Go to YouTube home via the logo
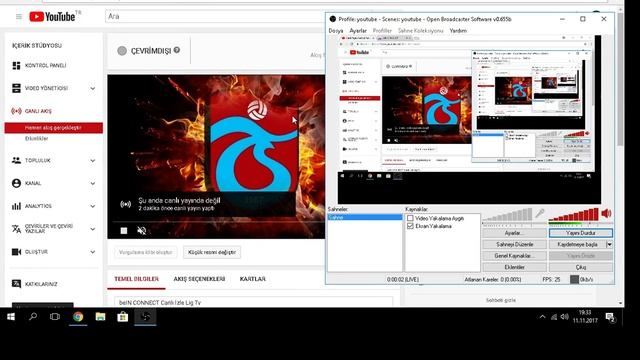Screen dimensions: 640x360 (52, 16)
